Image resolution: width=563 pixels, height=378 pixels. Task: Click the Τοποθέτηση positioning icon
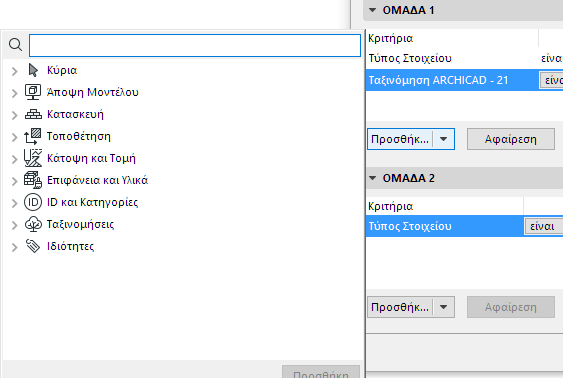point(33,136)
